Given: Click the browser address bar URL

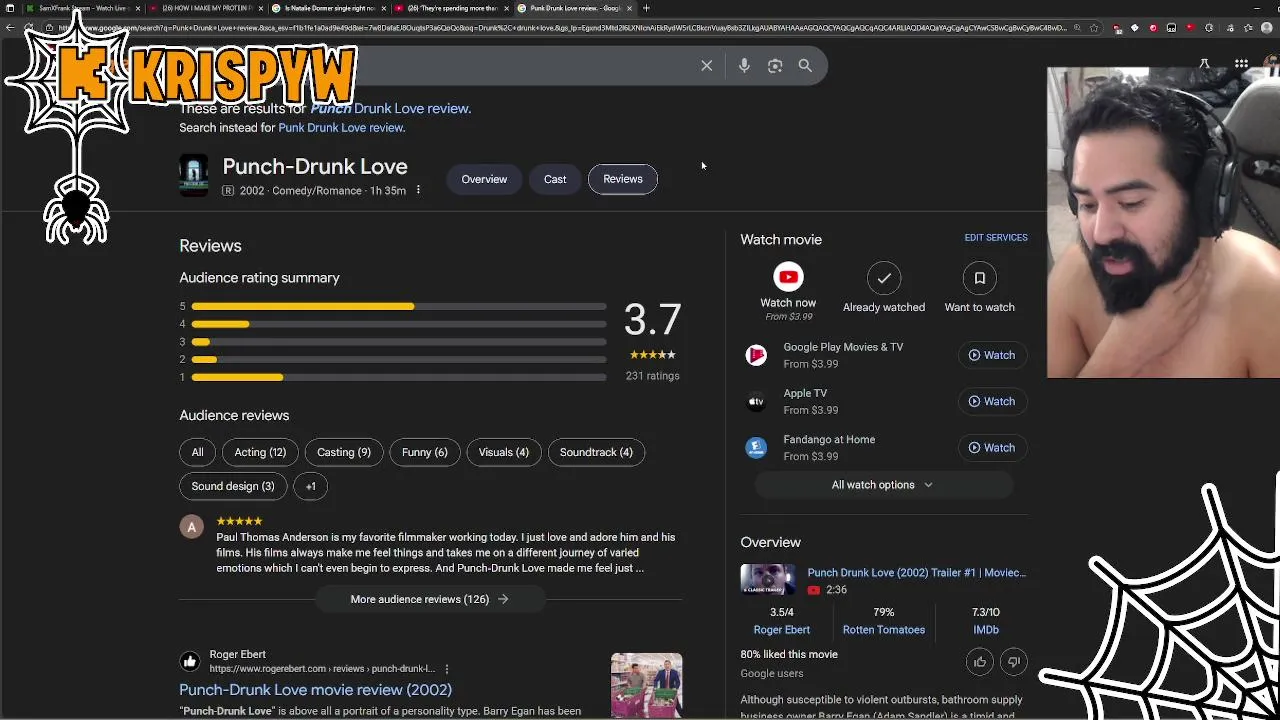Looking at the screenshot, I should pyautogui.click(x=562, y=28).
